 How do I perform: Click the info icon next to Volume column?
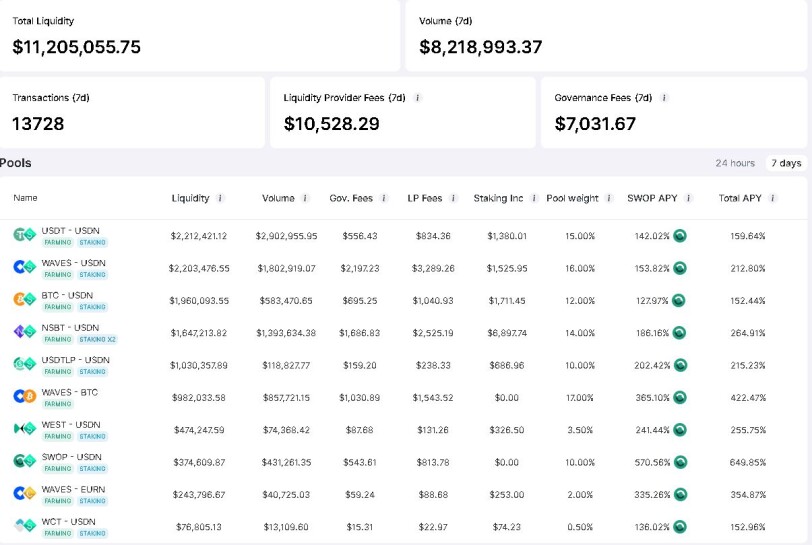pyautogui.click(x=305, y=198)
